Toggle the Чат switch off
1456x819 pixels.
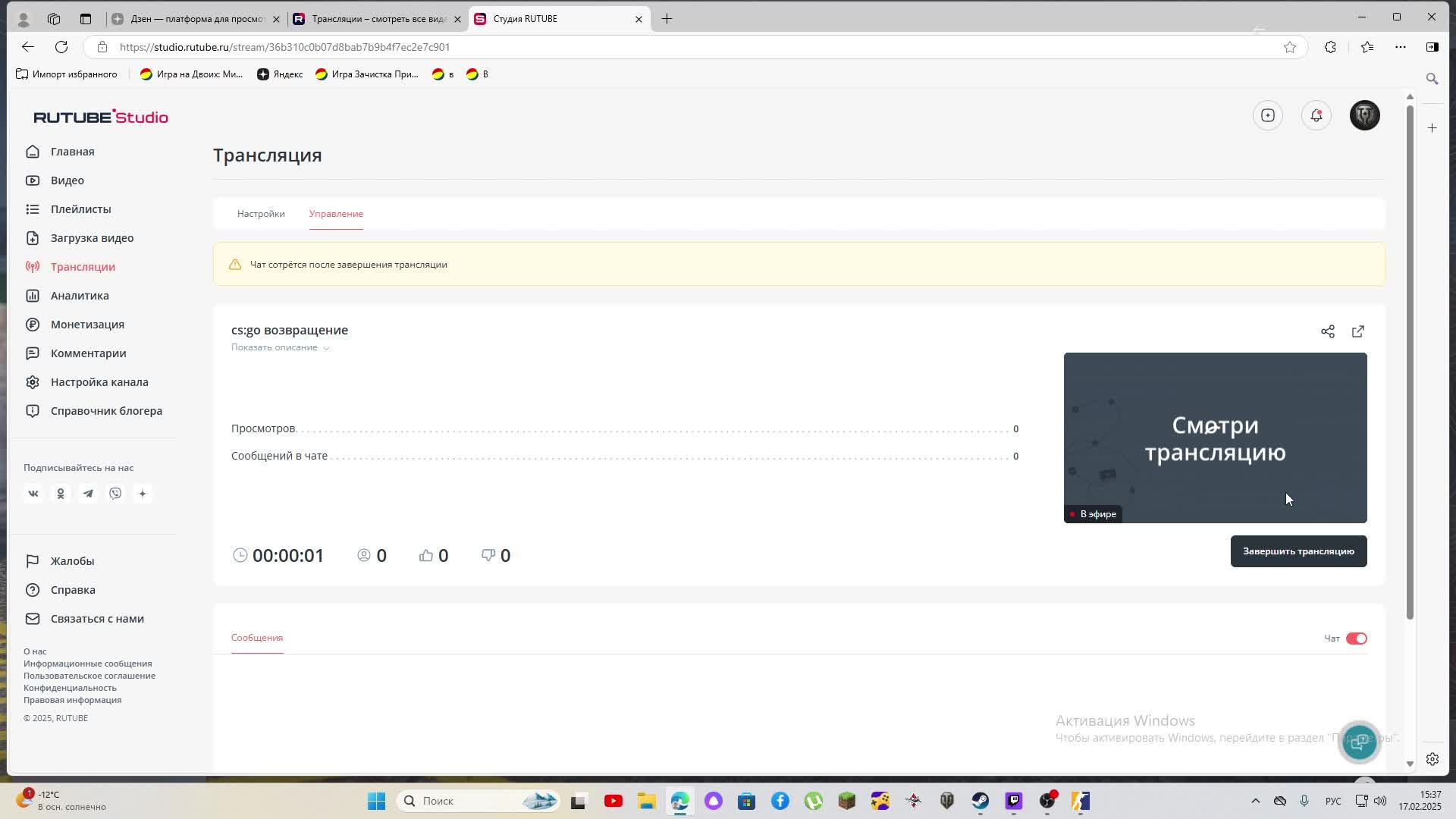coord(1356,639)
